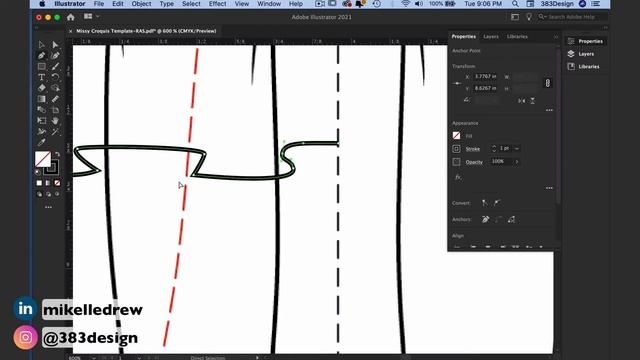The image size is (640, 360).
Task: Switch to Draw Normal mode
Action: click(x=39, y=194)
